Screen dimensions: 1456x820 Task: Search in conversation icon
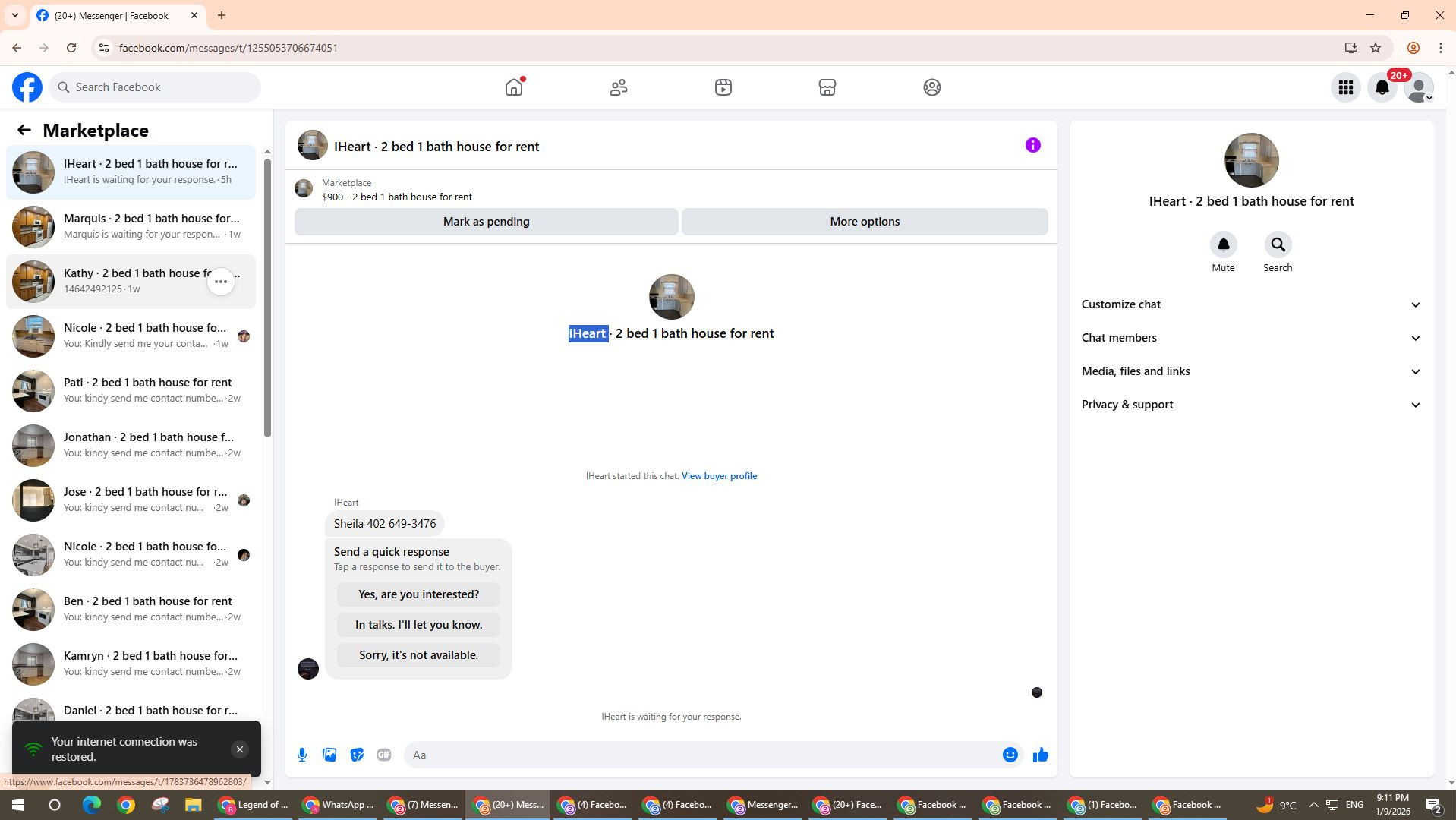tap(1278, 244)
